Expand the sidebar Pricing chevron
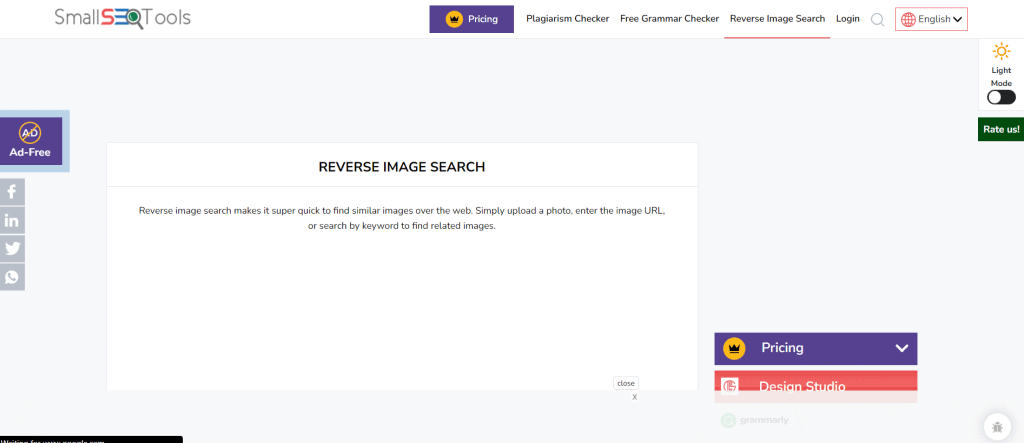The height and width of the screenshot is (443, 1024). [x=902, y=348]
